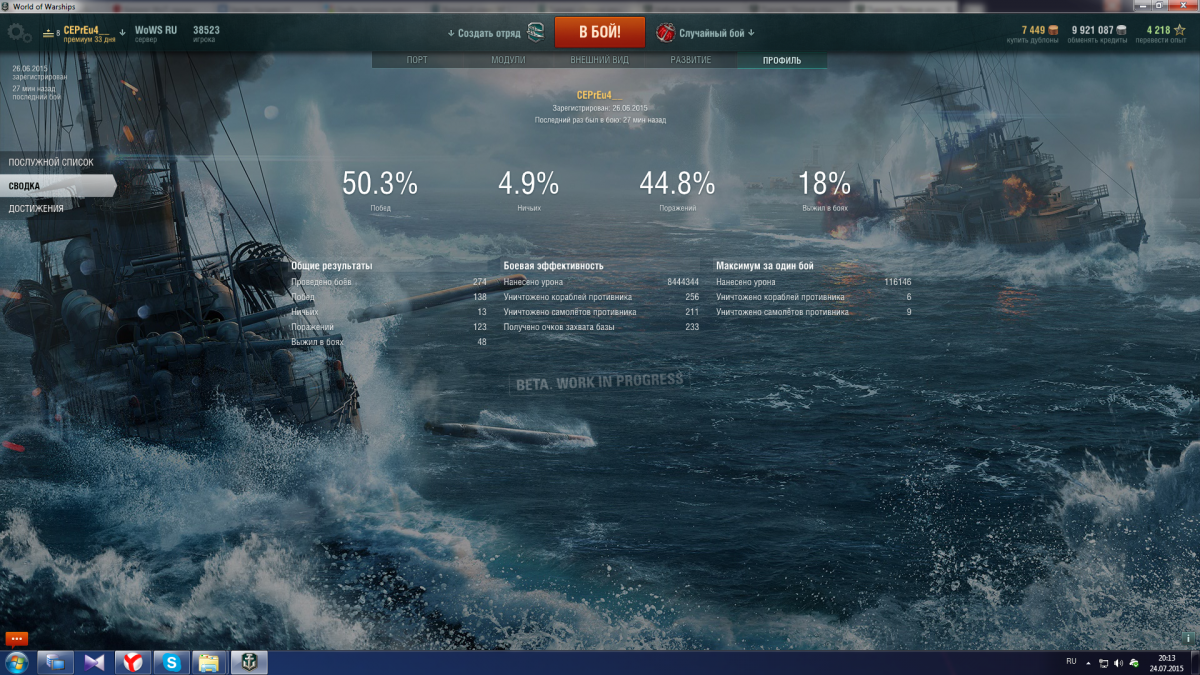This screenshot has width=1200, height=675.
Task: Click обменять кредиты link
Action: [1098, 40]
